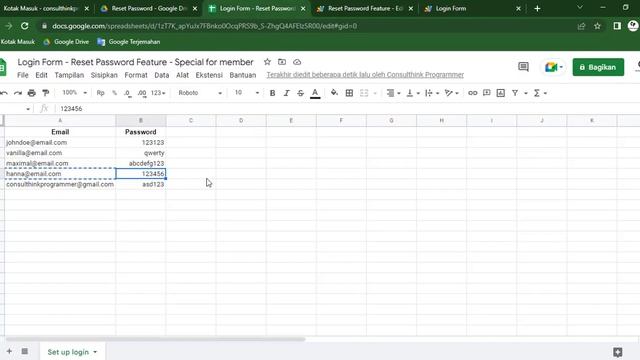Show all sheets list
This screenshot has width=640, height=360.
coord(24,351)
